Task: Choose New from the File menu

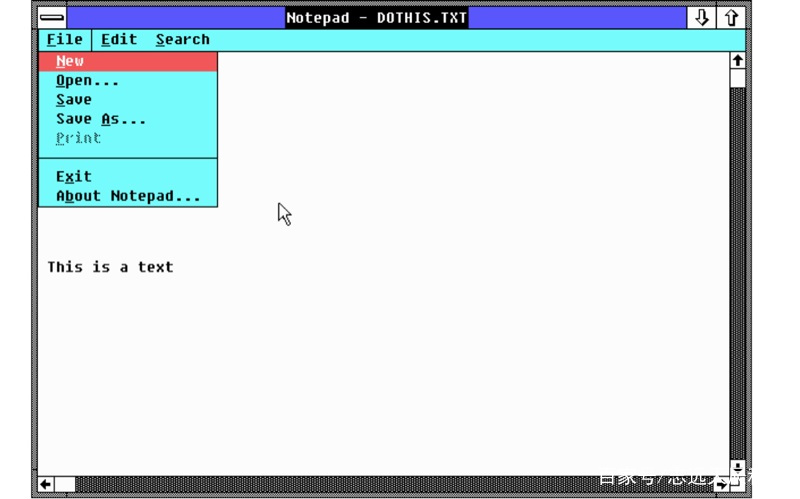Action: (x=128, y=61)
